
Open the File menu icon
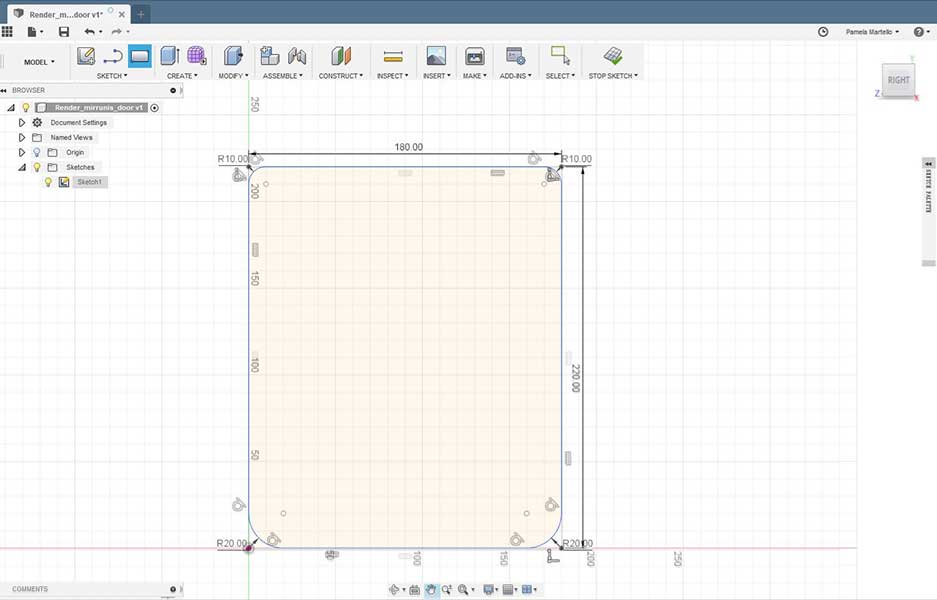click(32, 31)
